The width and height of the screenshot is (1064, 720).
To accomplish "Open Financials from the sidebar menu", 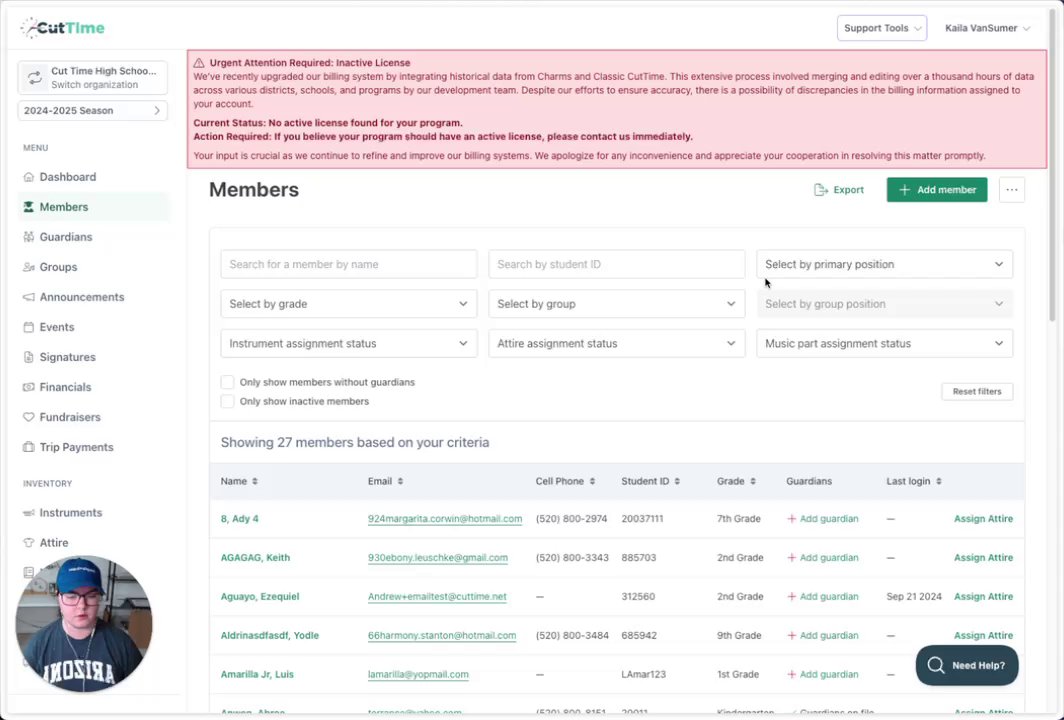I will (65, 387).
